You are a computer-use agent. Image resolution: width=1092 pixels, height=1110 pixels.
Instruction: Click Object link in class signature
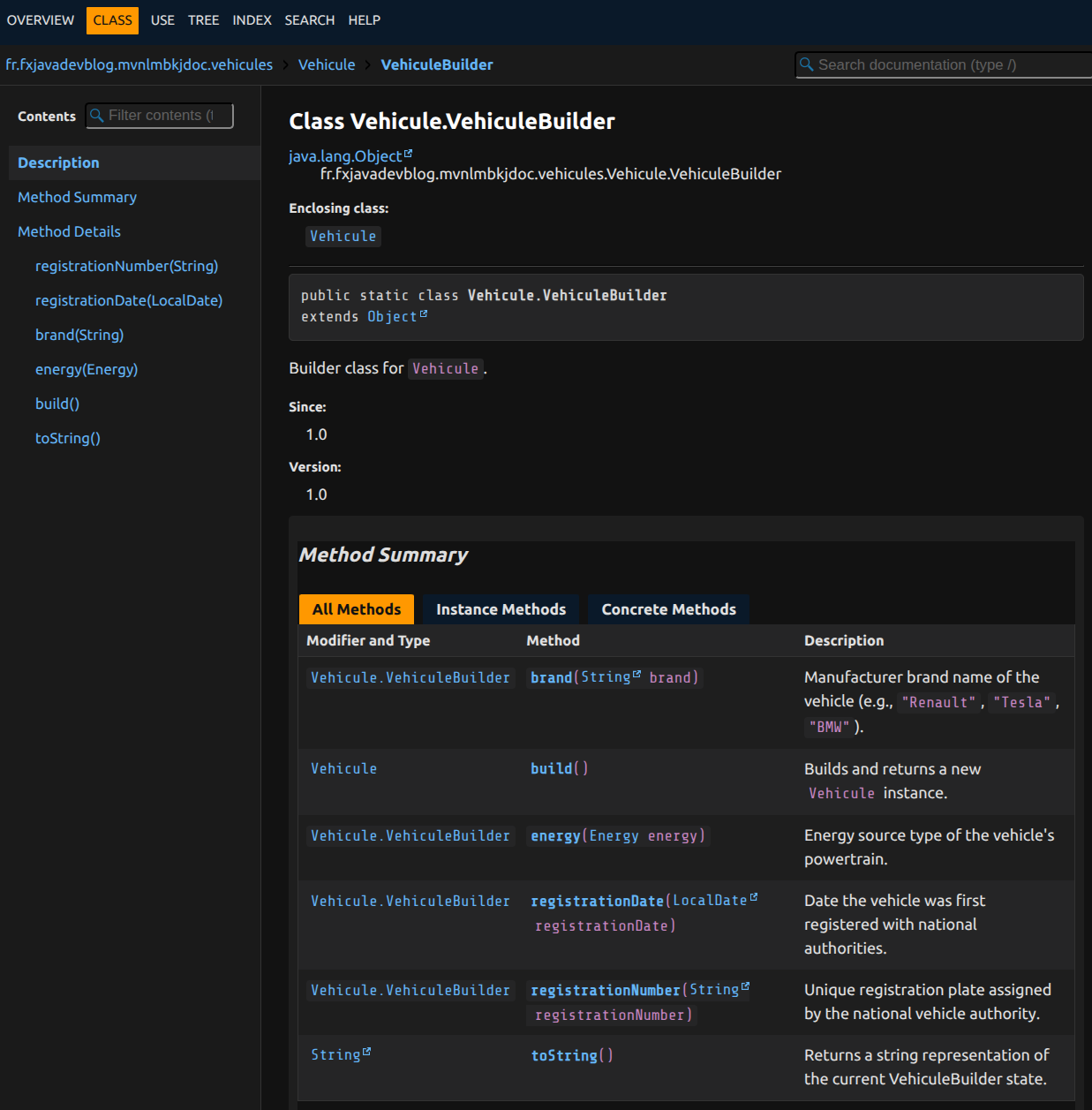pos(392,317)
